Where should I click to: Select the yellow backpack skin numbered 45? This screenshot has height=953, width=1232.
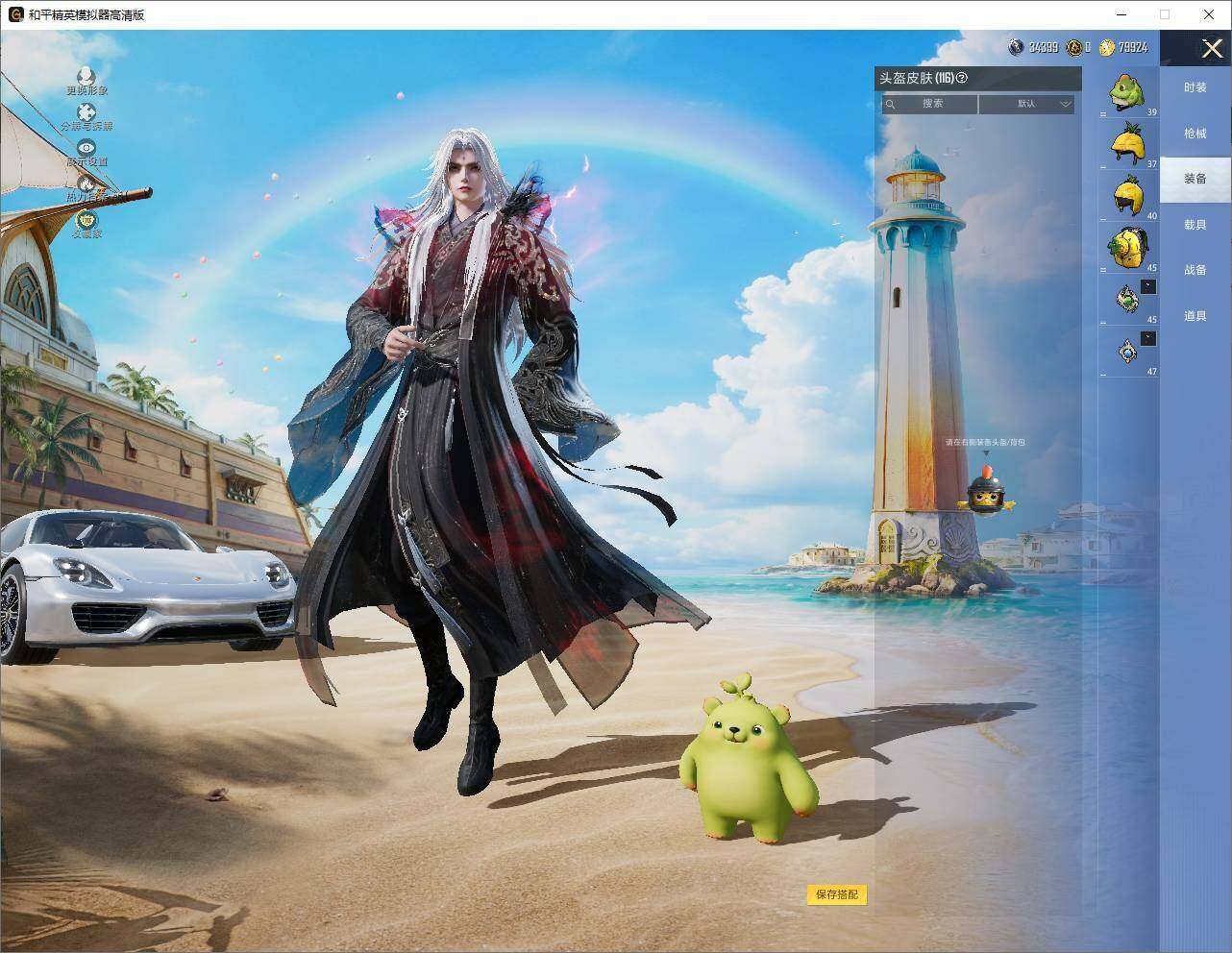coord(1129,248)
